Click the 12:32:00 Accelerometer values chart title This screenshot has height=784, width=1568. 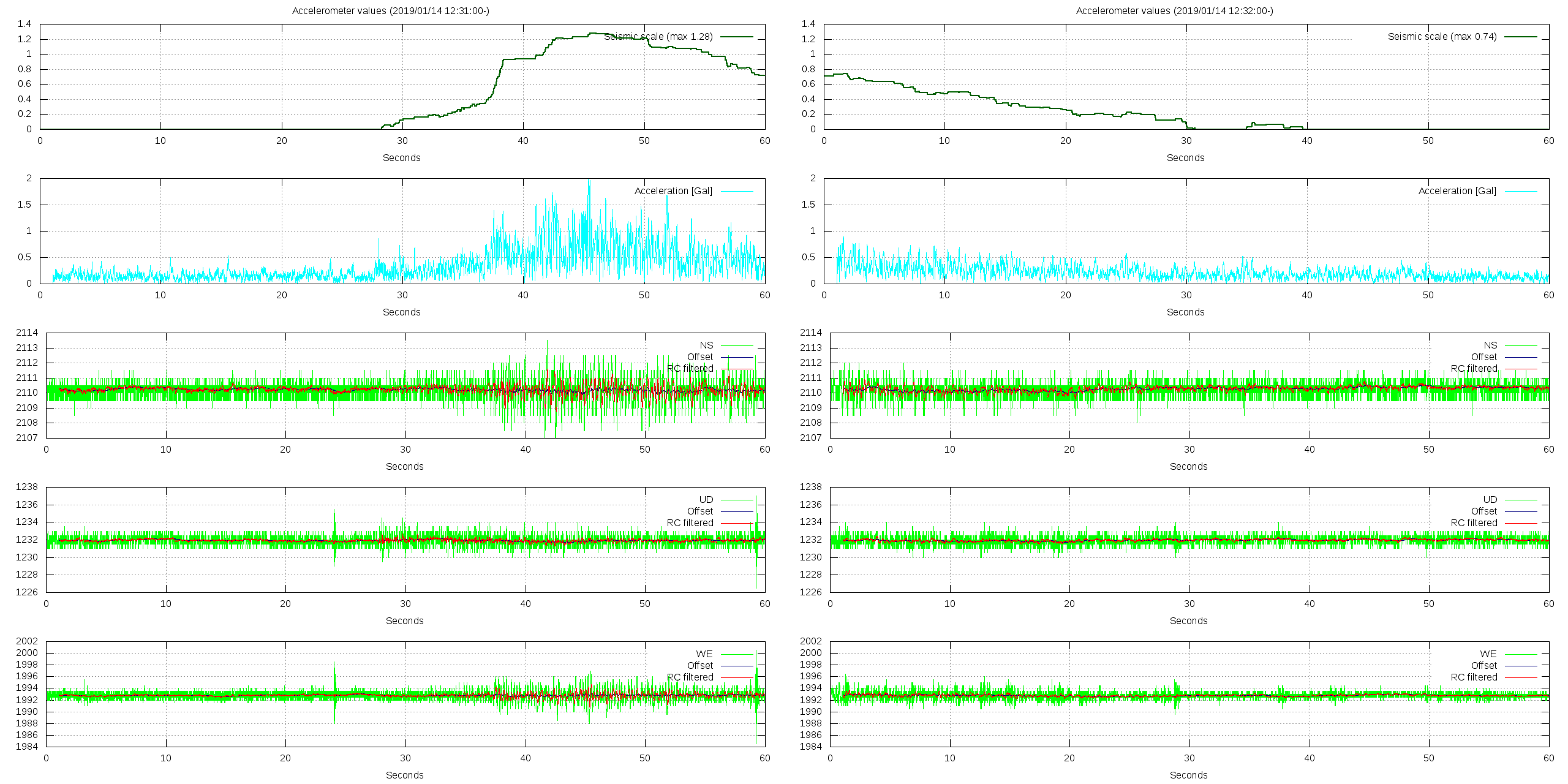[x=1174, y=10]
